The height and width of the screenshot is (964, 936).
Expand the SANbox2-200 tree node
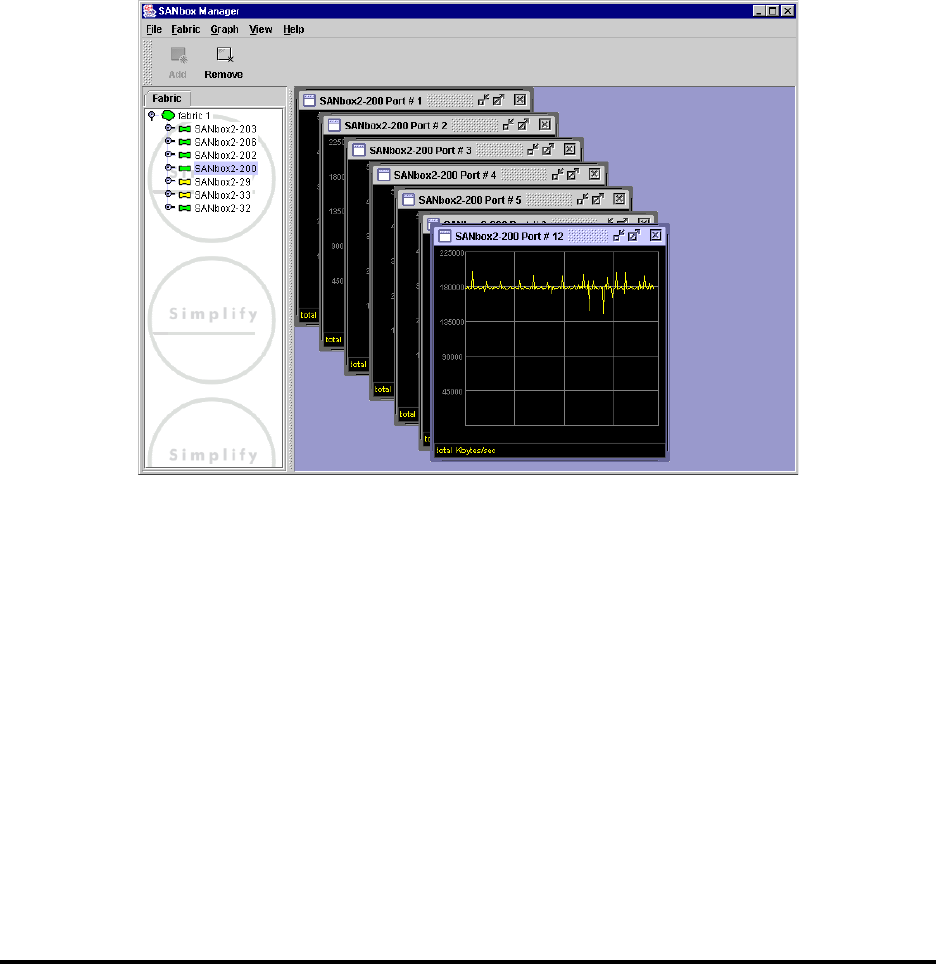point(169,168)
